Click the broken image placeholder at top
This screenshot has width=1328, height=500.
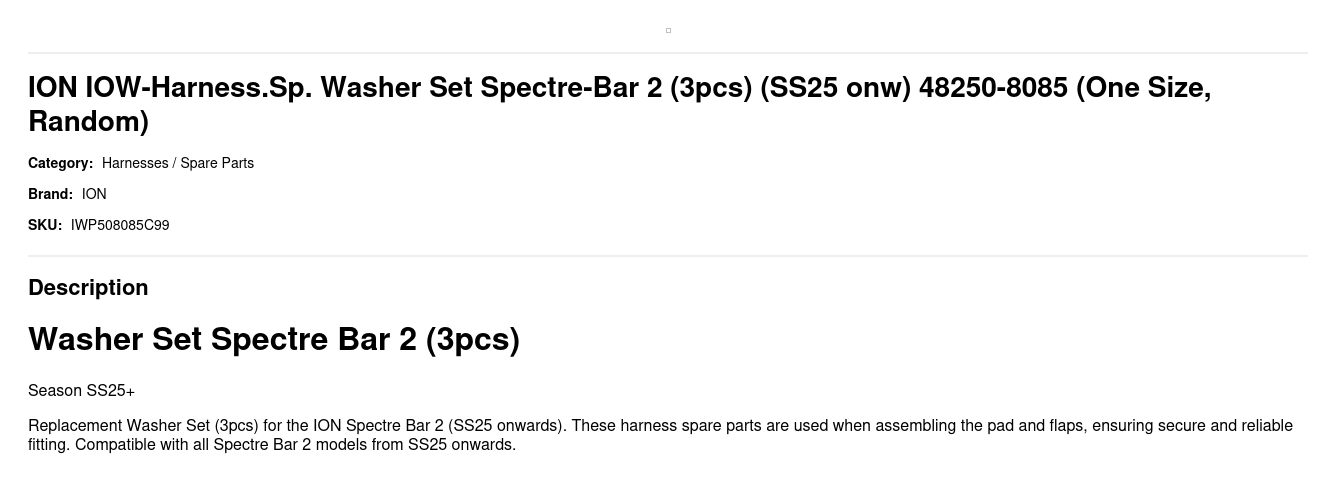click(x=668, y=30)
